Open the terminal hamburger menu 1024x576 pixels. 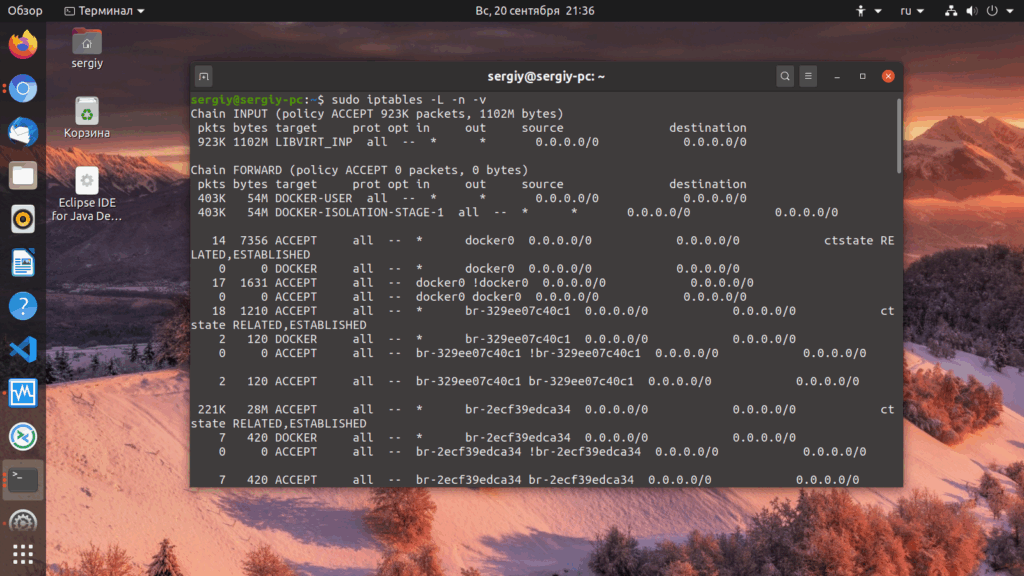[x=808, y=76]
